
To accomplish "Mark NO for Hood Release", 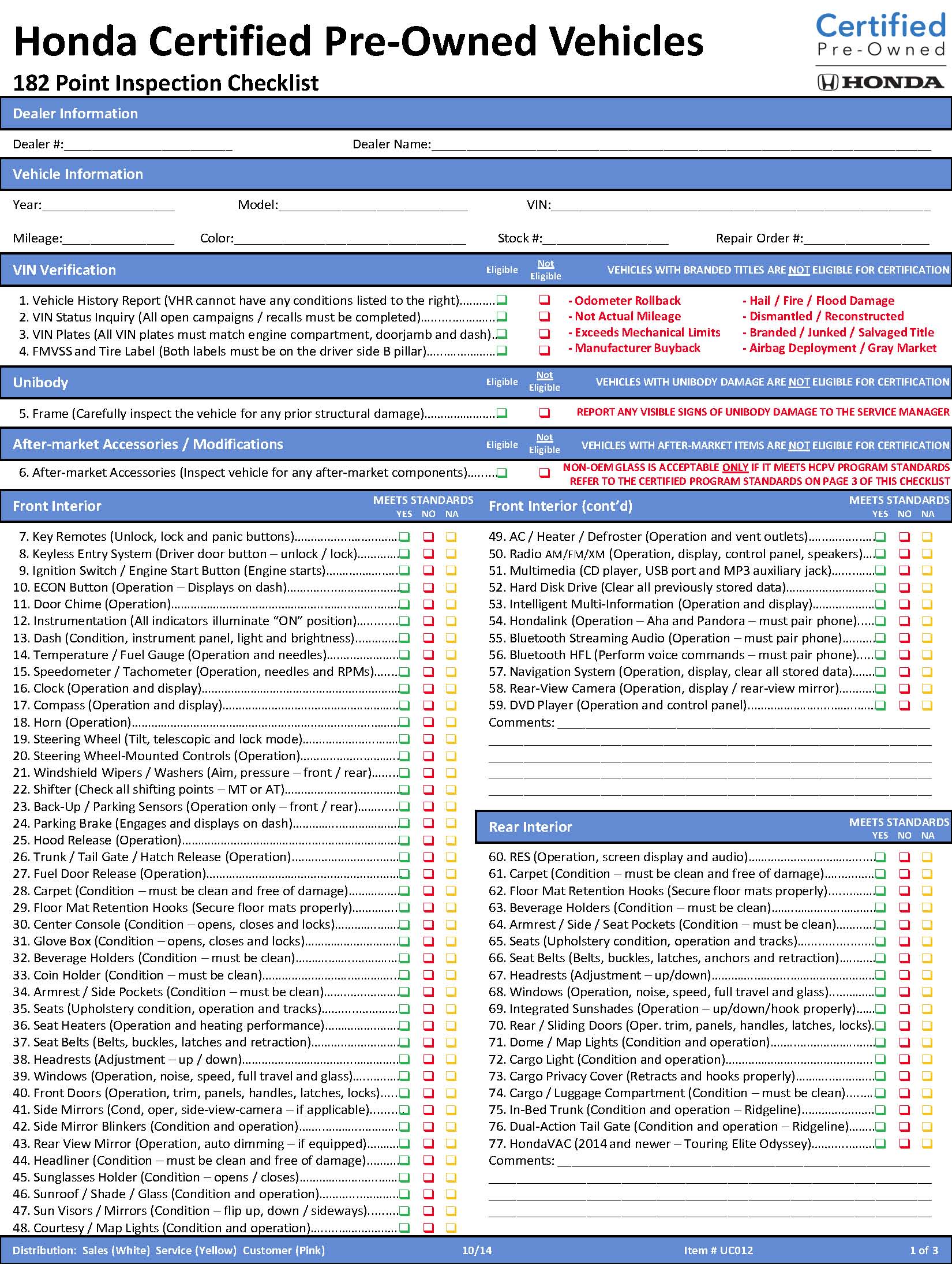I will click(x=429, y=840).
